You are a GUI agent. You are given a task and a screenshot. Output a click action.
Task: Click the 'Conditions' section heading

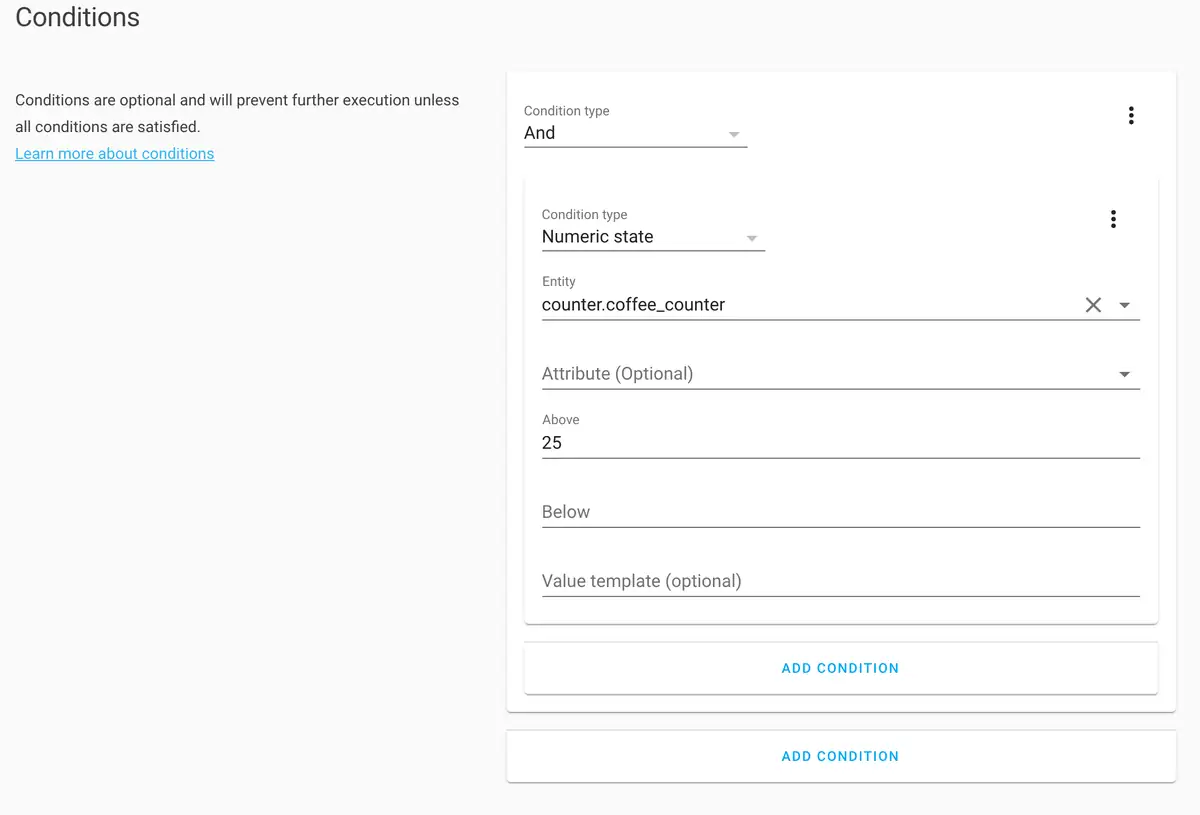[x=78, y=17]
